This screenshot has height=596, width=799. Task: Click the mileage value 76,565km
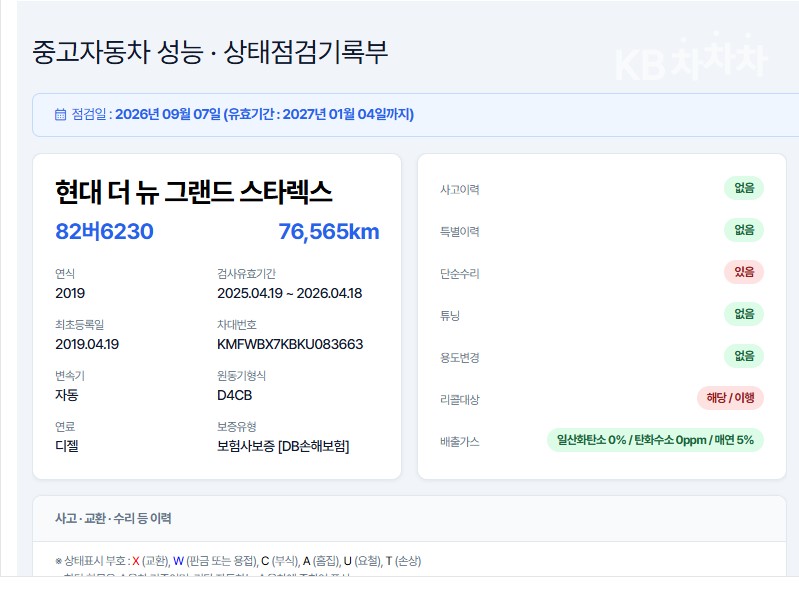tap(329, 231)
